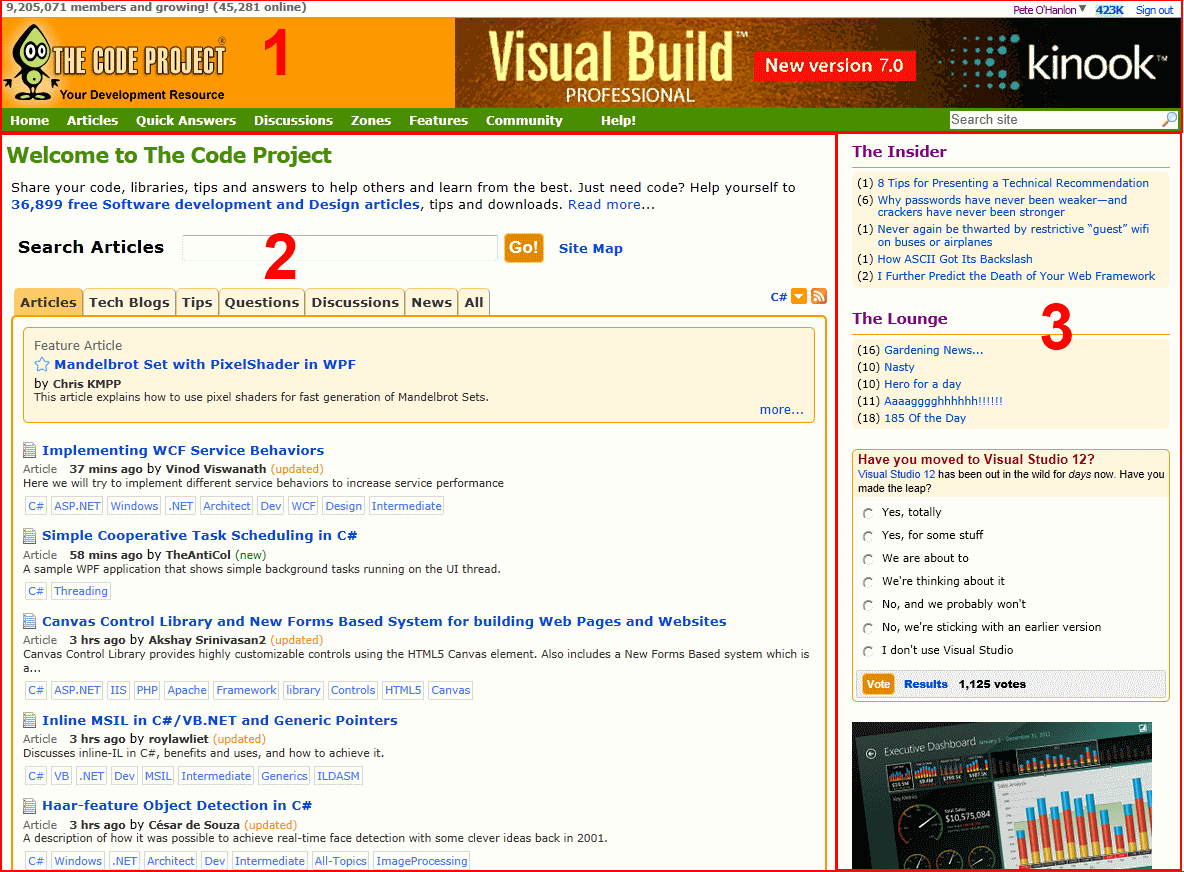Click the ILDASM tag under Inline MSIL article
The image size is (1184, 872).
click(338, 776)
